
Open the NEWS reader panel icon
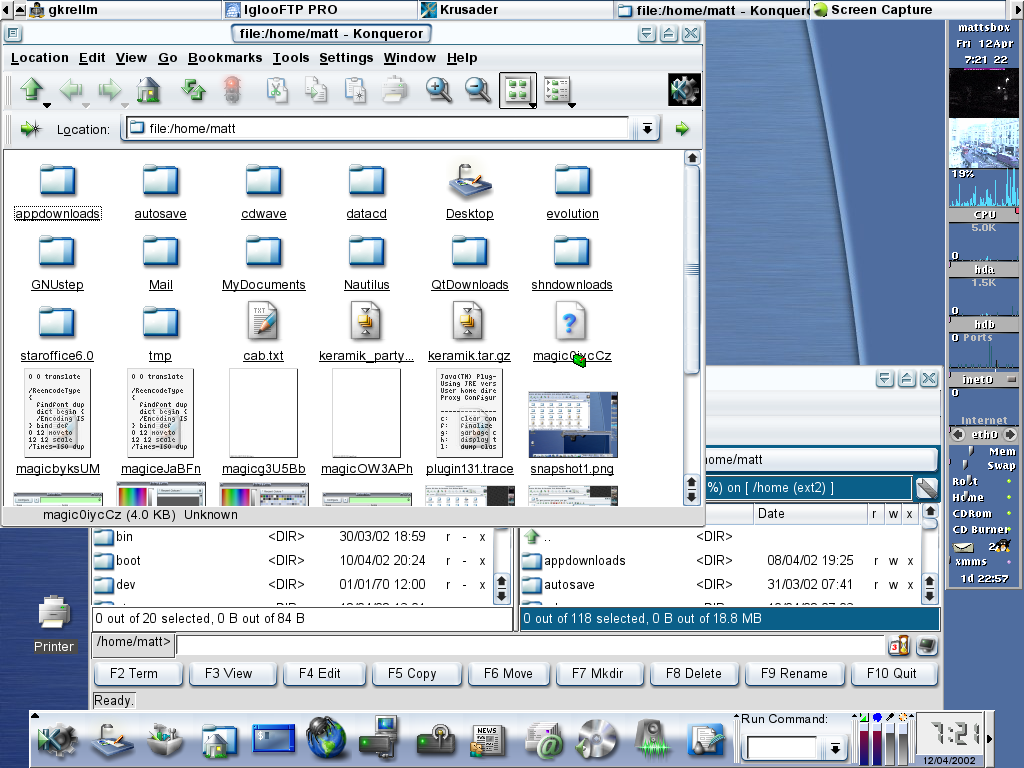tap(487, 741)
